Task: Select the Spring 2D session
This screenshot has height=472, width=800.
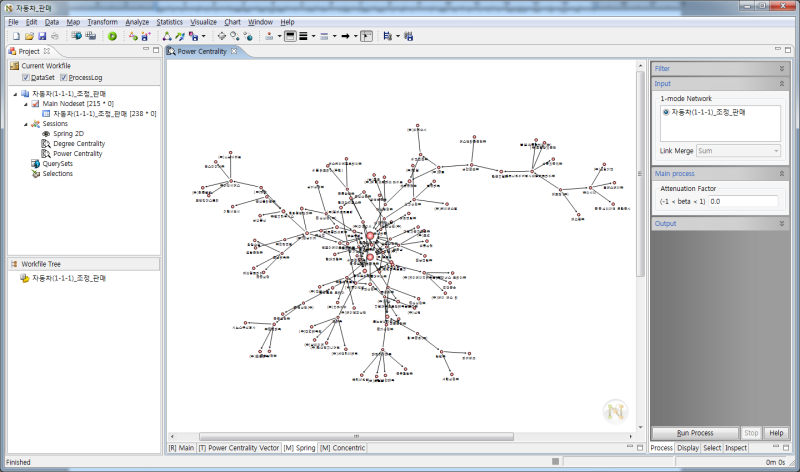Action: point(68,134)
